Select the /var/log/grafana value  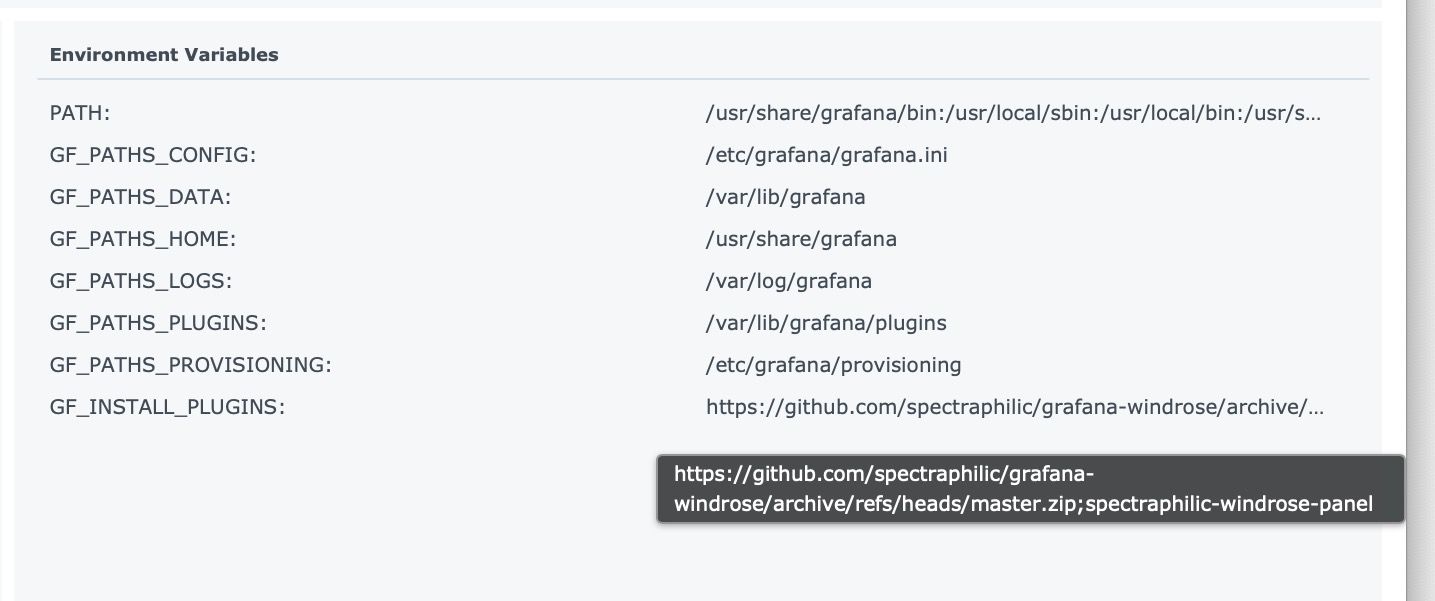click(789, 282)
